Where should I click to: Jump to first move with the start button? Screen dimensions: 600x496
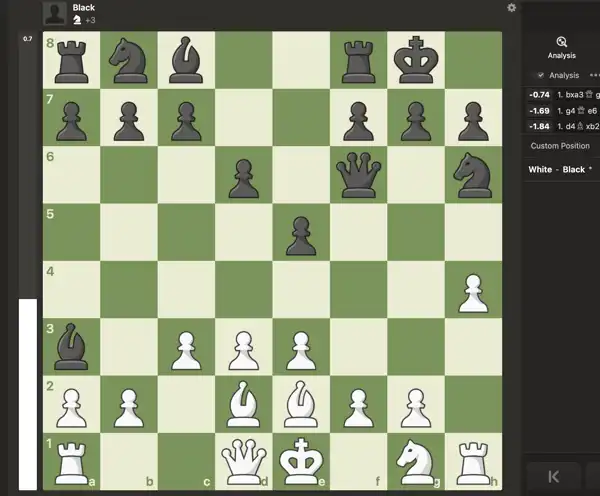553,477
